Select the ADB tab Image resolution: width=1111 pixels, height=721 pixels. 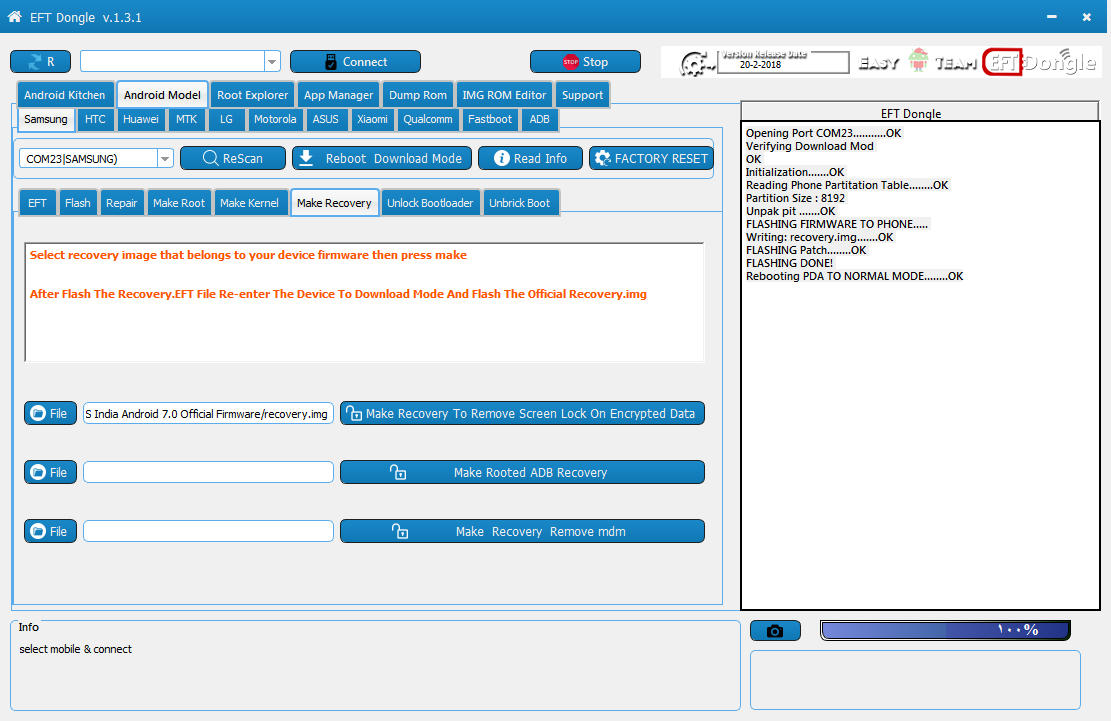[539, 119]
